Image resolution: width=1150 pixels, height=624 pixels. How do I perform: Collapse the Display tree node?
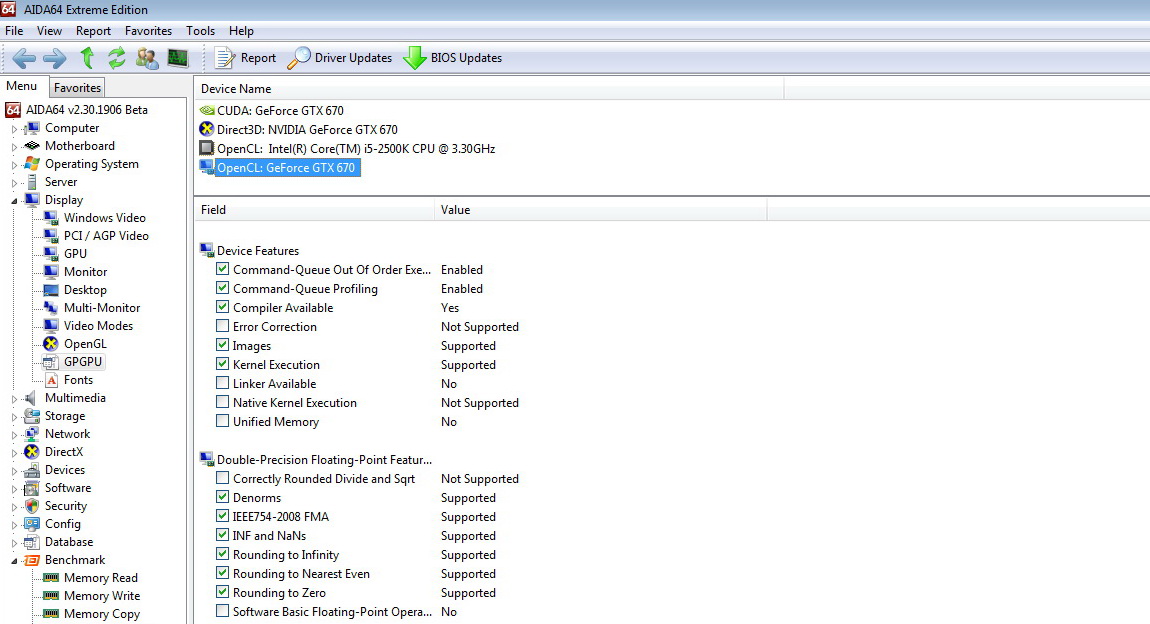(14, 200)
